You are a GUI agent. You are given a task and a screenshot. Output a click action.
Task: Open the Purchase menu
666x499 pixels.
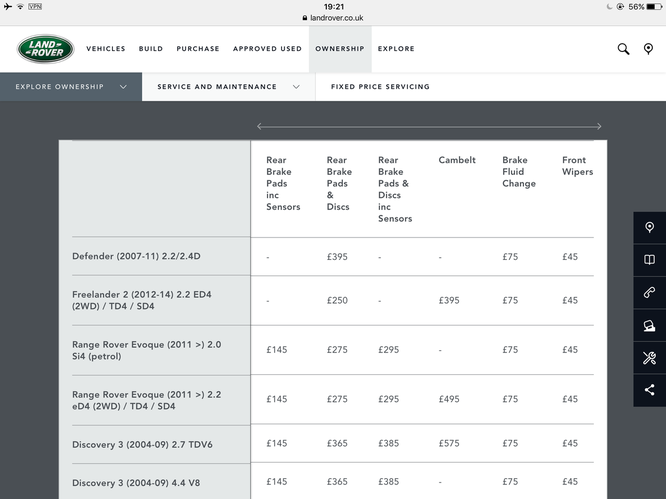pos(198,49)
